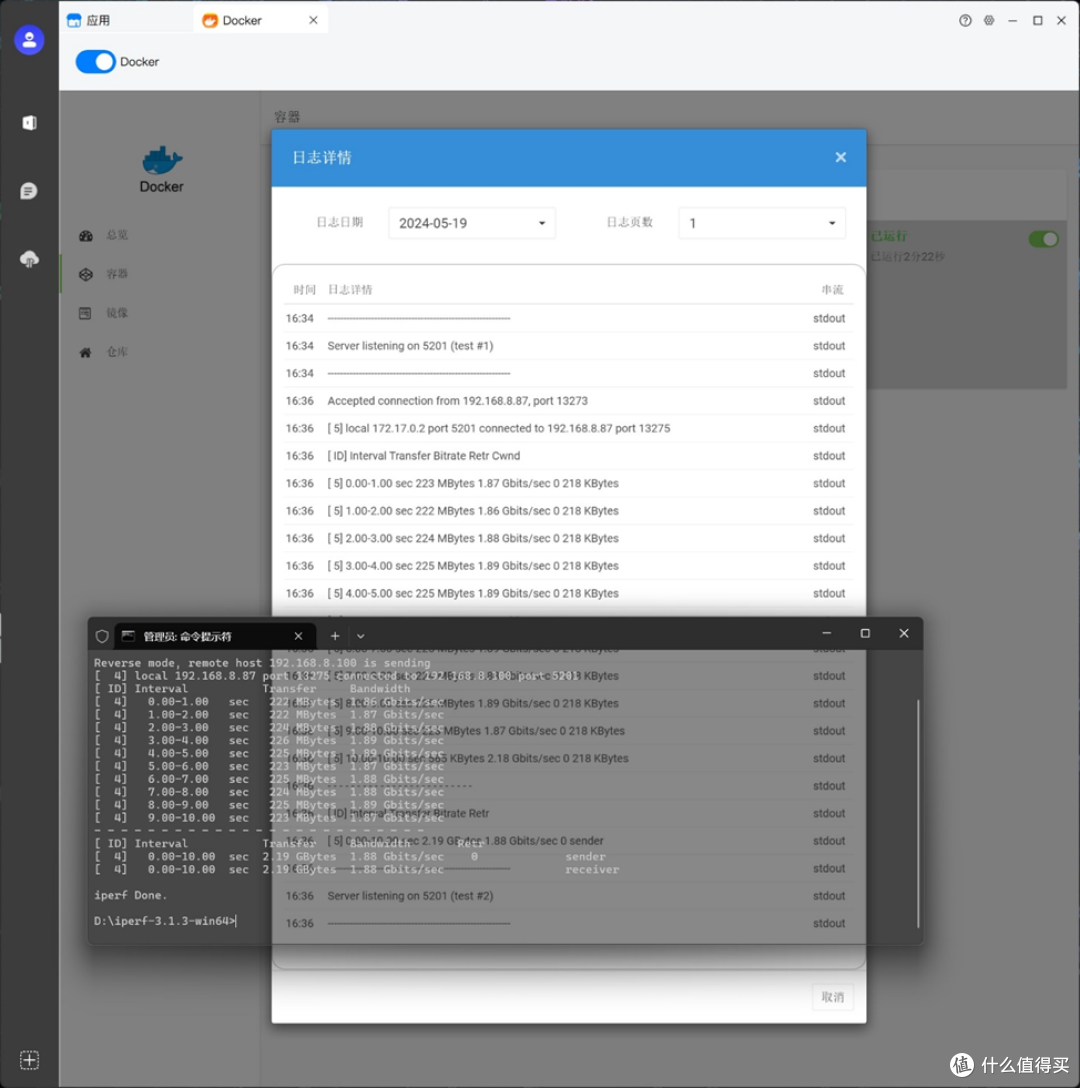This screenshot has width=1080, height=1088.
Task: Toggle the Docker main switch off
Action: pyautogui.click(x=95, y=62)
